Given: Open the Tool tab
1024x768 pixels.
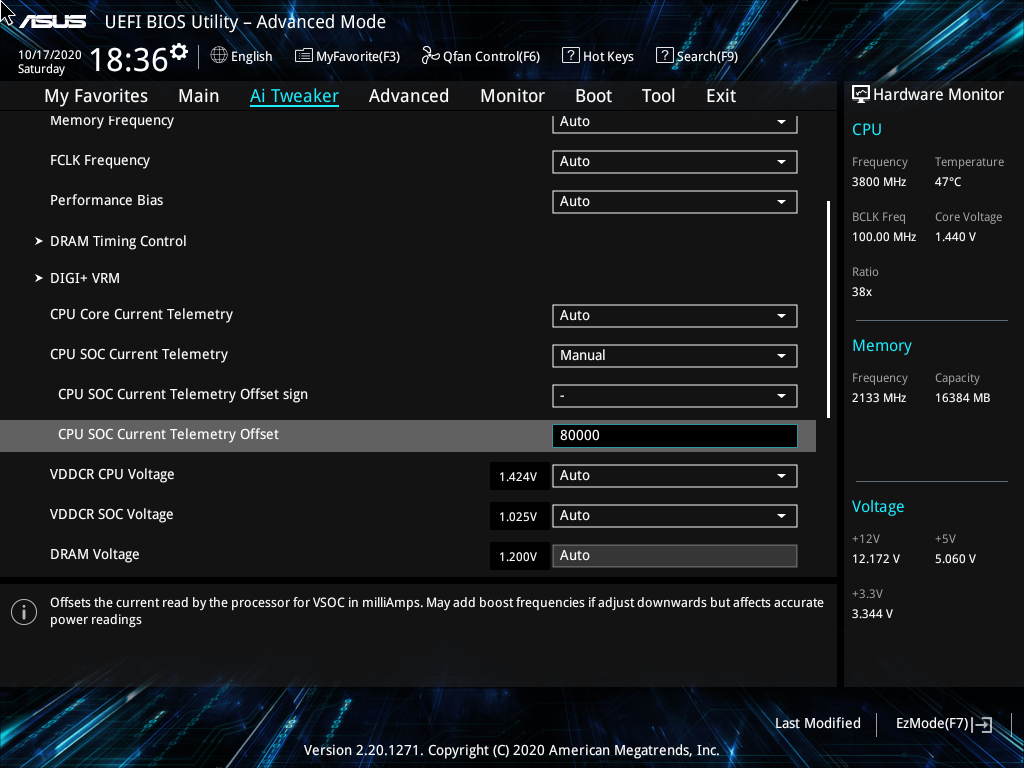Looking at the screenshot, I should (658, 96).
